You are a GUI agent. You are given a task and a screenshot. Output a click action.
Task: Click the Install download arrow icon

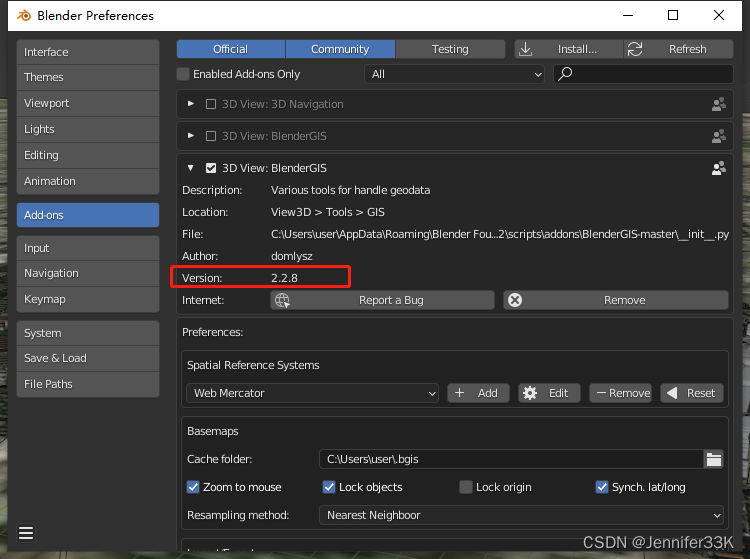(x=525, y=49)
